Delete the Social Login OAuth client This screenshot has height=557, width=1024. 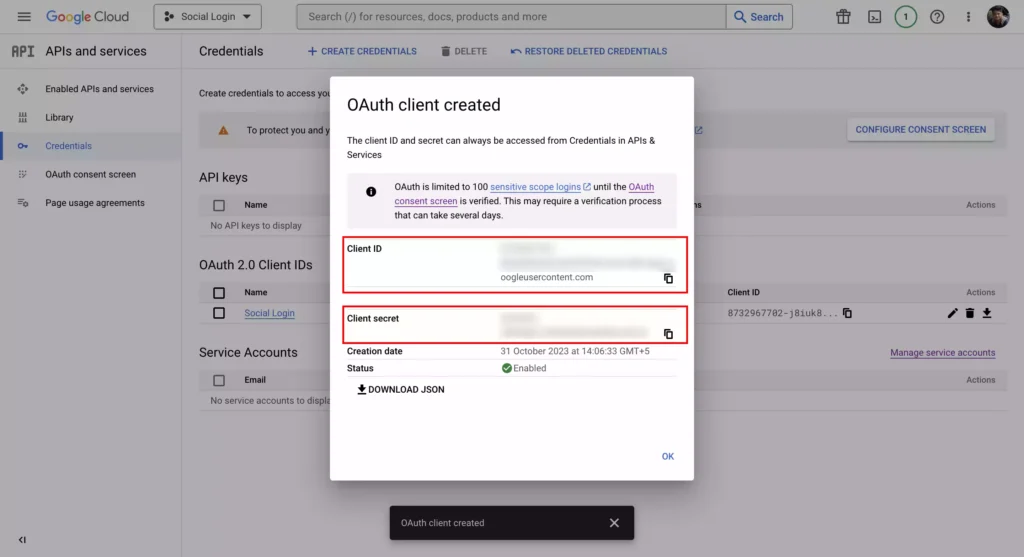pos(970,313)
